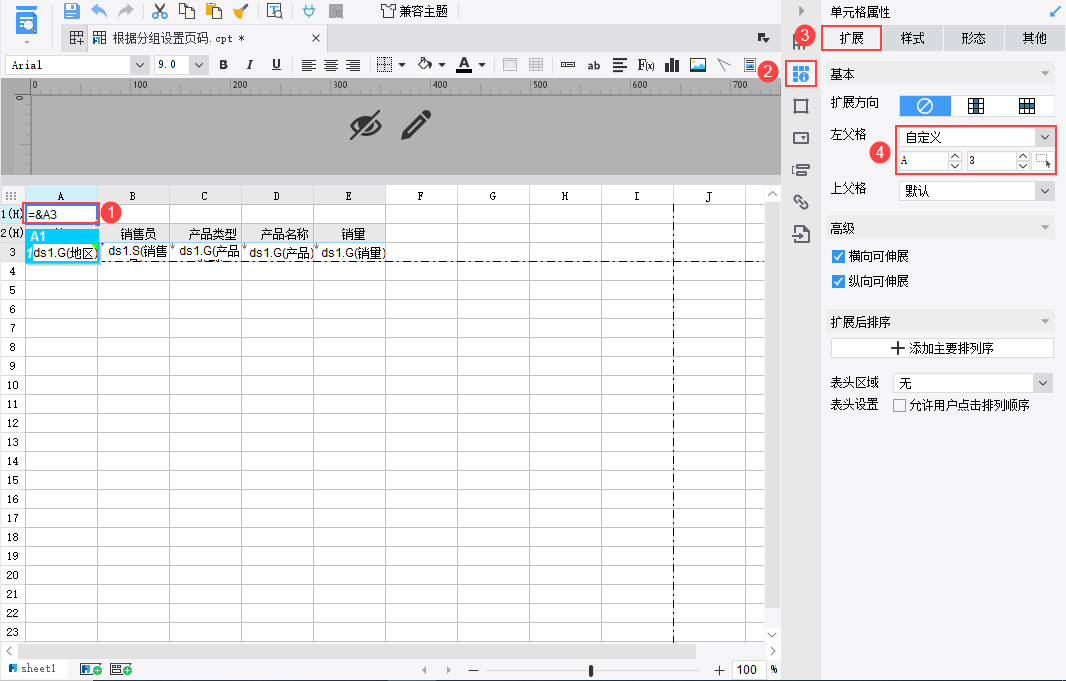Viewport: 1066px width, 681px height.
Task: Move the zoom slider handle
Action: 591,670
